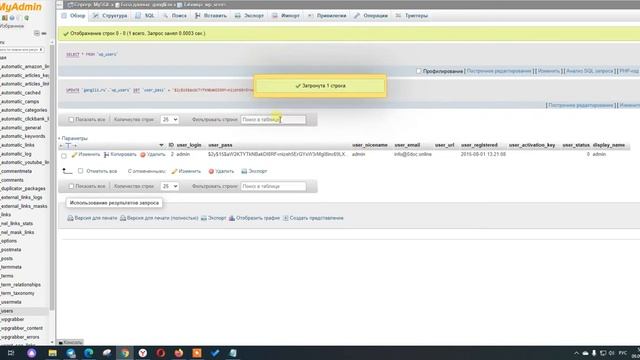Expand the Параметры options section

pyautogui.click(x=74, y=138)
